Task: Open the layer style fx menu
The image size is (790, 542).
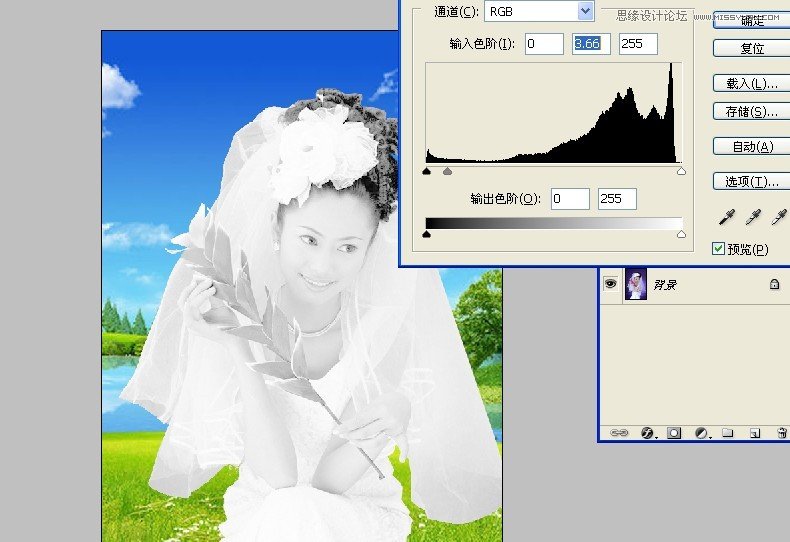Action: (648, 433)
